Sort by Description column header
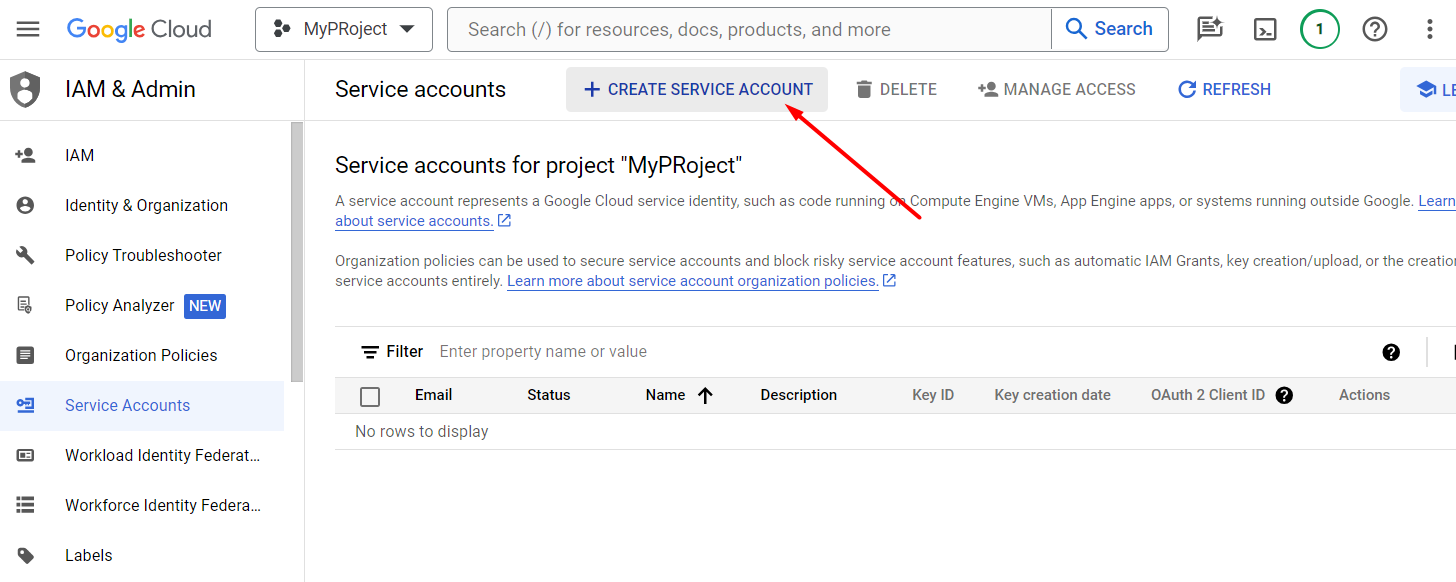 (799, 395)
